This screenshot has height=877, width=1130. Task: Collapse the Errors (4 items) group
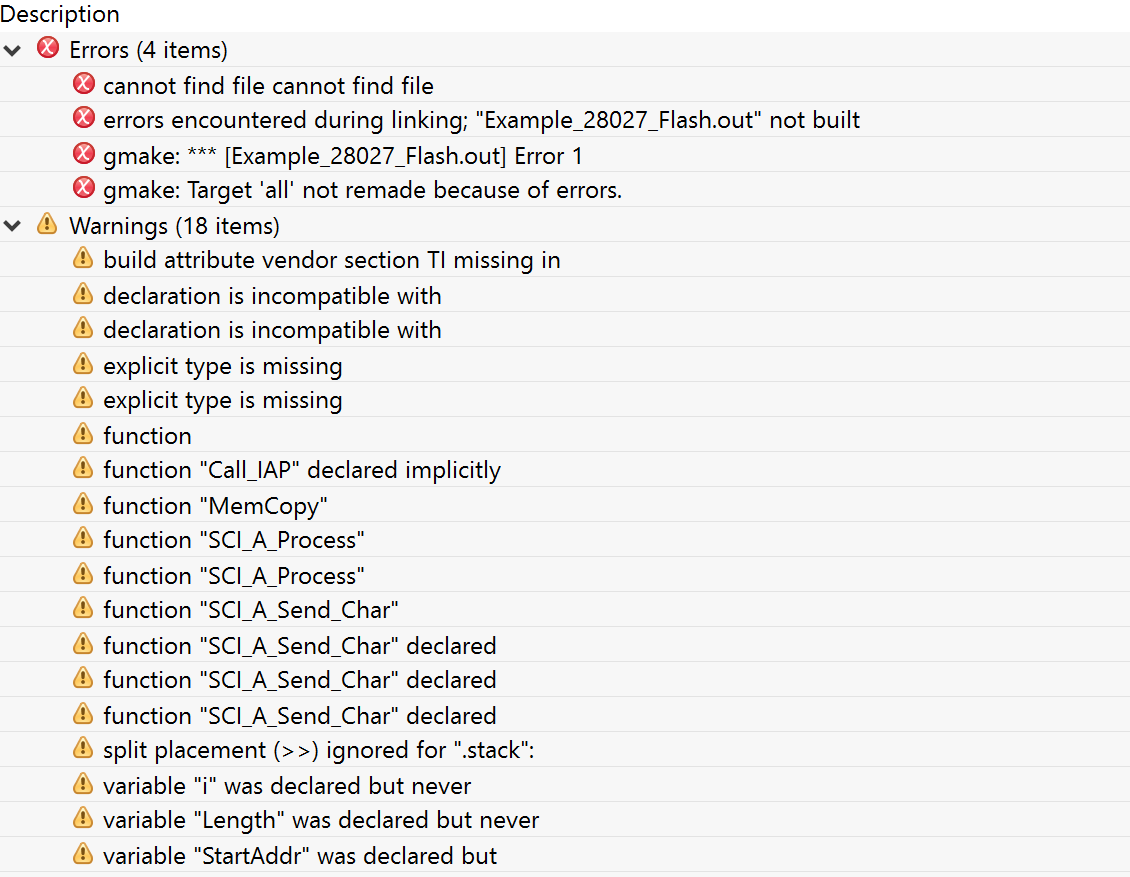click(13, 49)
